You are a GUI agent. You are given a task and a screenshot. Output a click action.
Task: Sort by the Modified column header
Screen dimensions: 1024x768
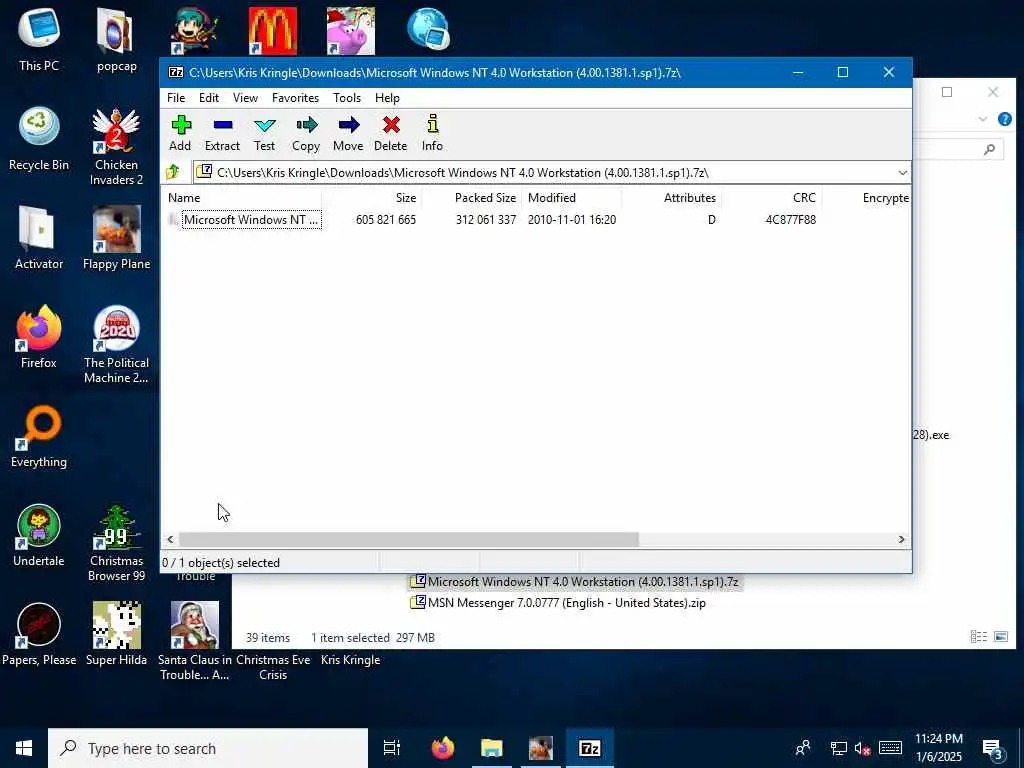tap(571, 198)
